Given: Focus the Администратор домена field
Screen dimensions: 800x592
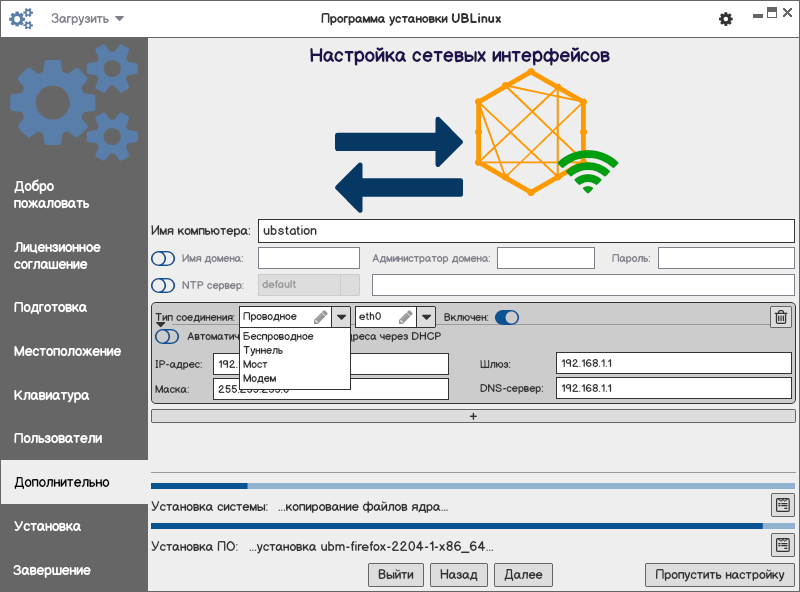Looking at the screenshot, I should 546,258.
